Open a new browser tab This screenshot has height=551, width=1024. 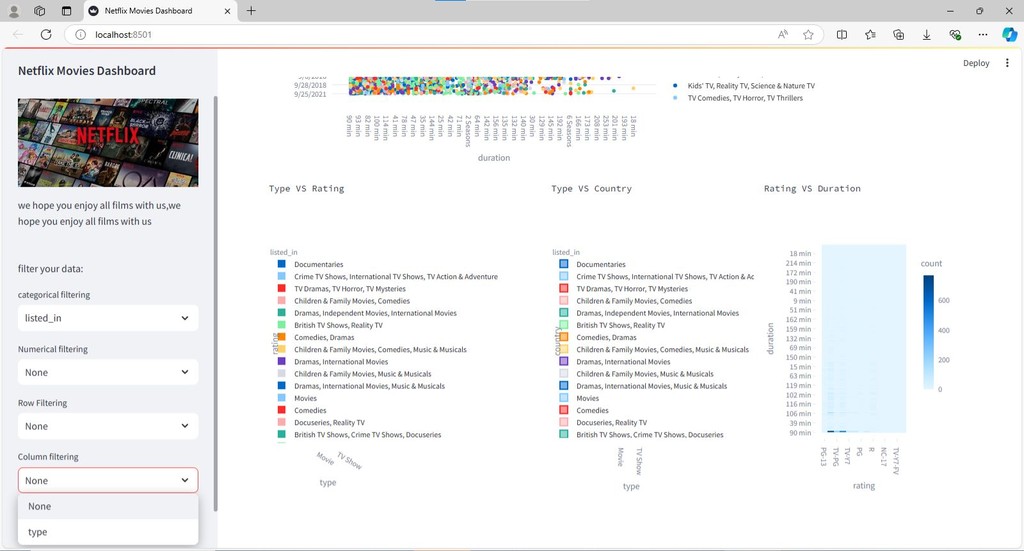251,10
